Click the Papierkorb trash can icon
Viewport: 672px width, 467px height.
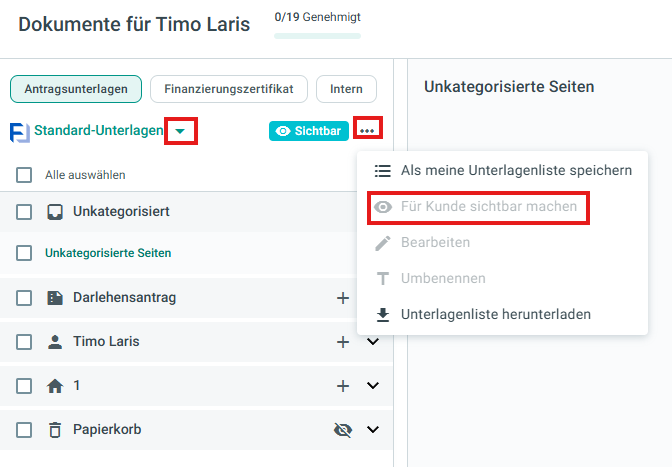(x=55, y=430)
